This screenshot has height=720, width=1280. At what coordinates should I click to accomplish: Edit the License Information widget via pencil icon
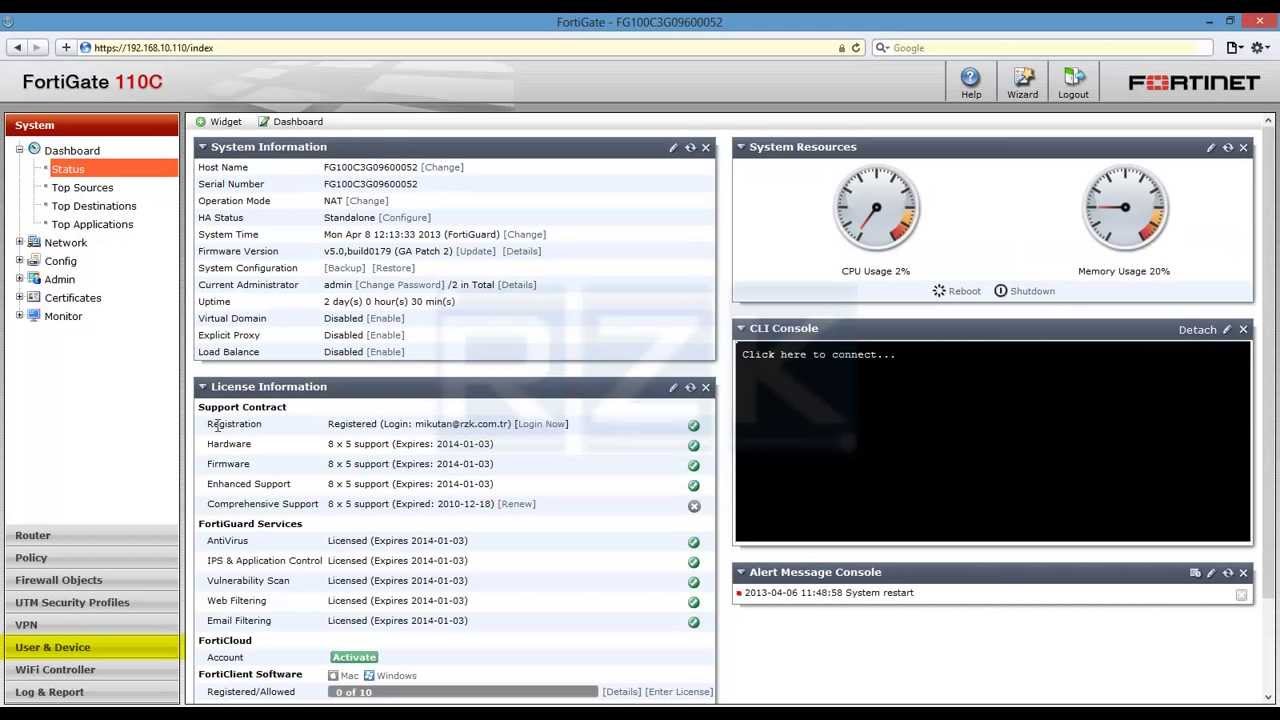[x=673, y=387]
